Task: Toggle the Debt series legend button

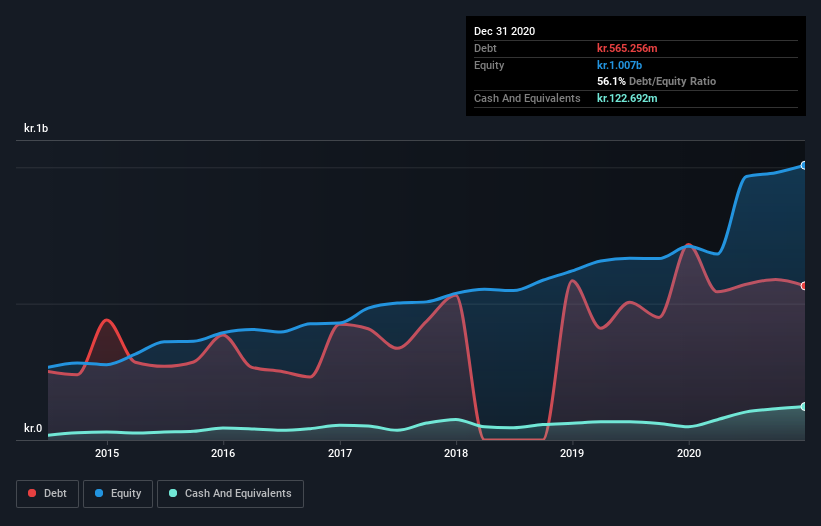Action: pos(48,494)
